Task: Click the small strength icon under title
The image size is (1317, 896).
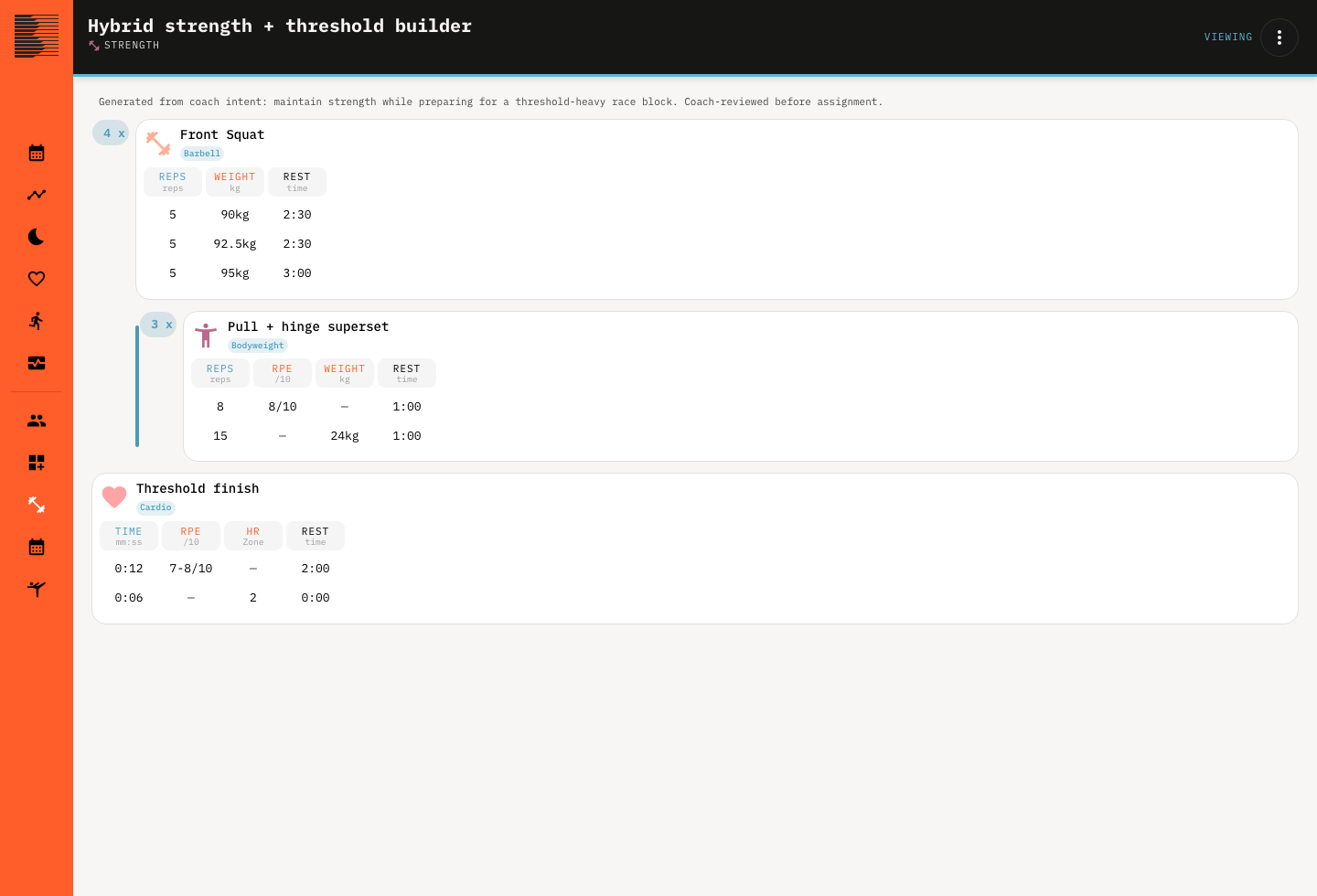Action: (94, 46)
